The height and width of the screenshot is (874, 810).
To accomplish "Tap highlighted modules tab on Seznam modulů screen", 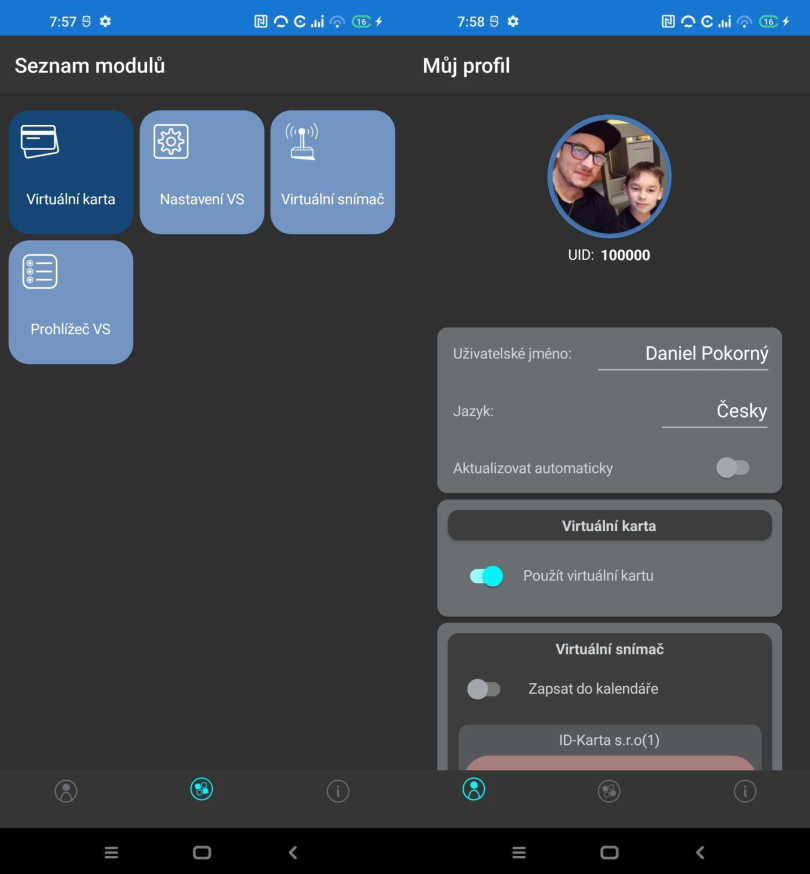I will [x=202, y=790].
